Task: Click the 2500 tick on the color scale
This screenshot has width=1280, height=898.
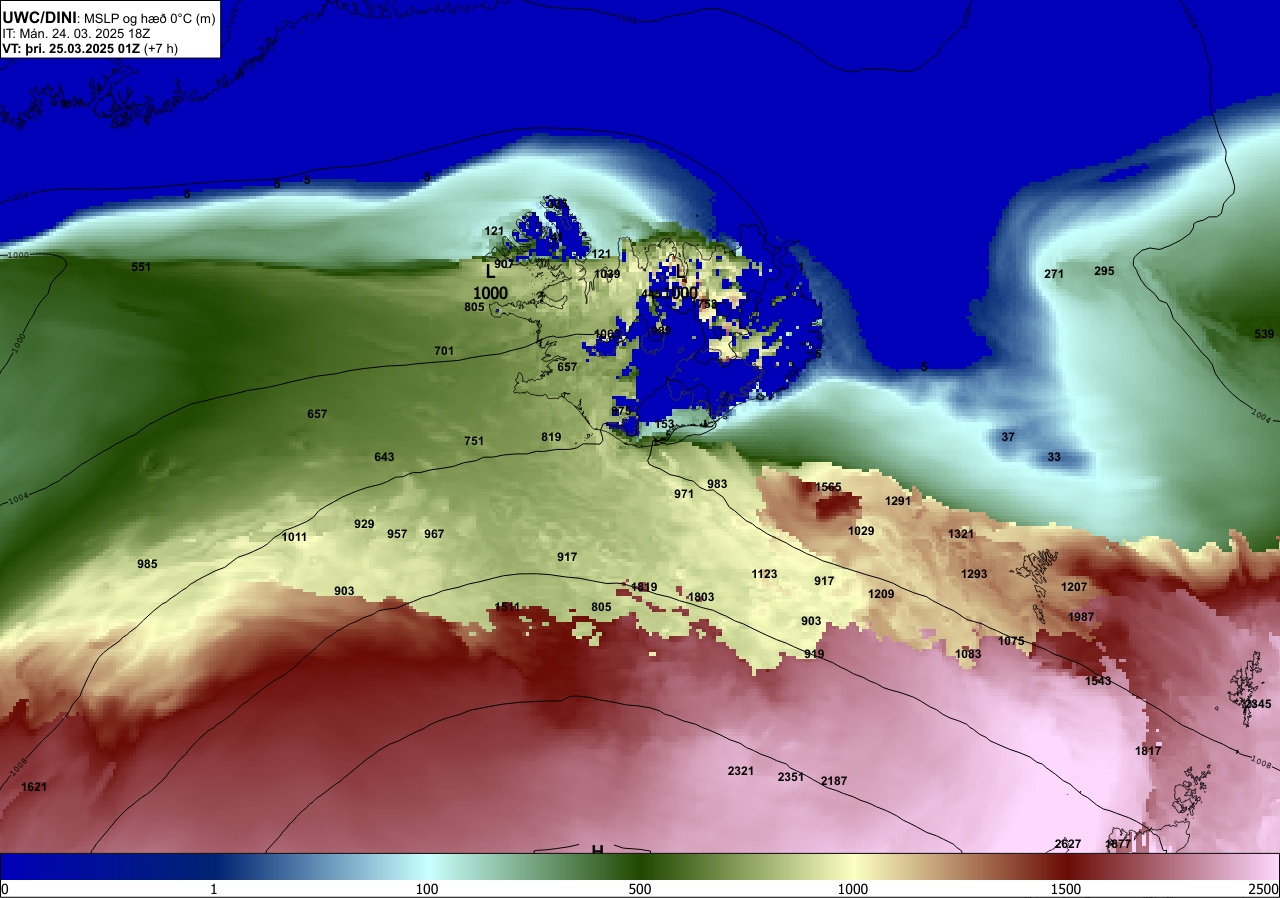Action: (1264, 889)
